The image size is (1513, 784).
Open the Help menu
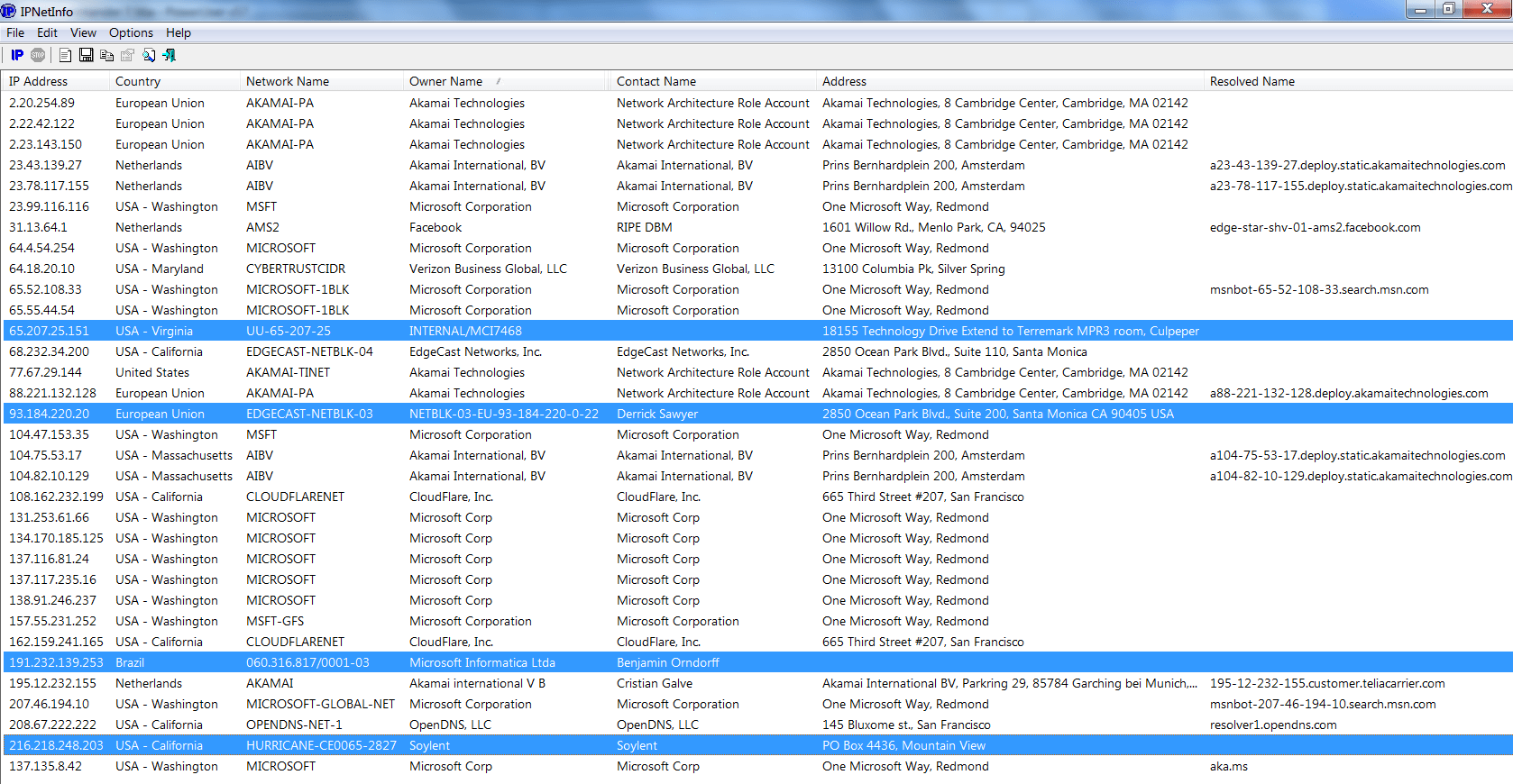coord(179,32)
